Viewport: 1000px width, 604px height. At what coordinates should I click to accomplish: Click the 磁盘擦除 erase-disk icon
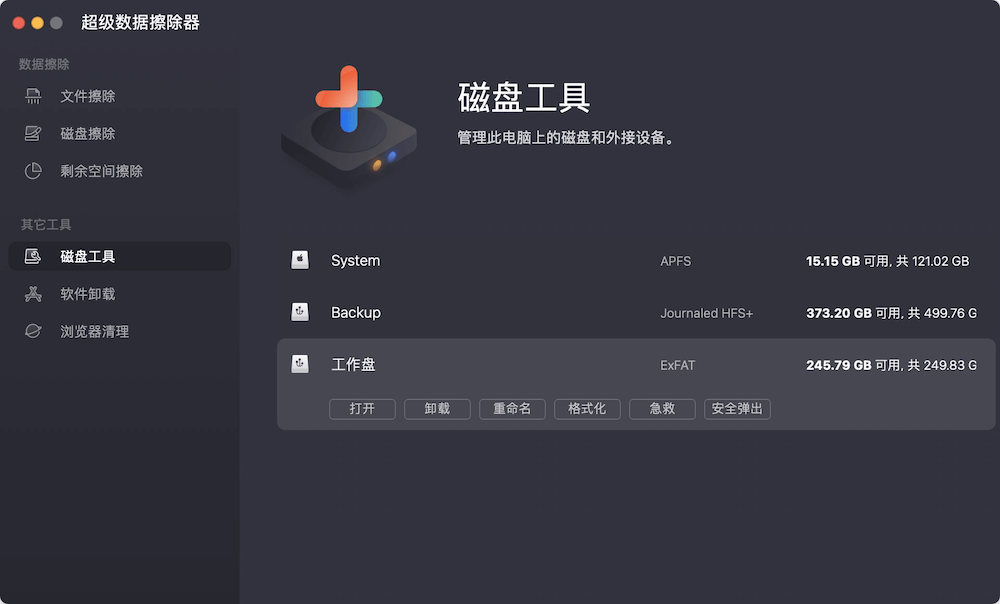32,133
